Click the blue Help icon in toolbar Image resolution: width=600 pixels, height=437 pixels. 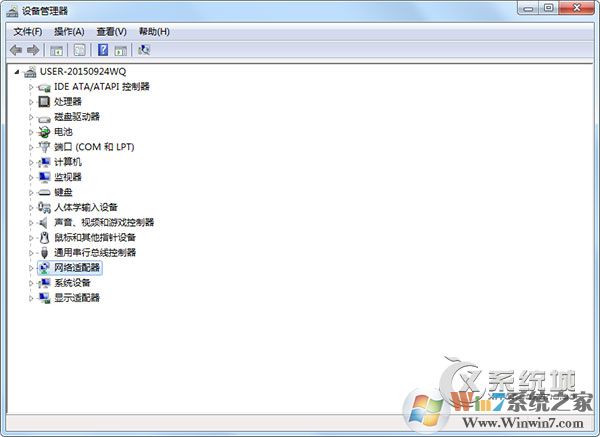pos(103,50)
